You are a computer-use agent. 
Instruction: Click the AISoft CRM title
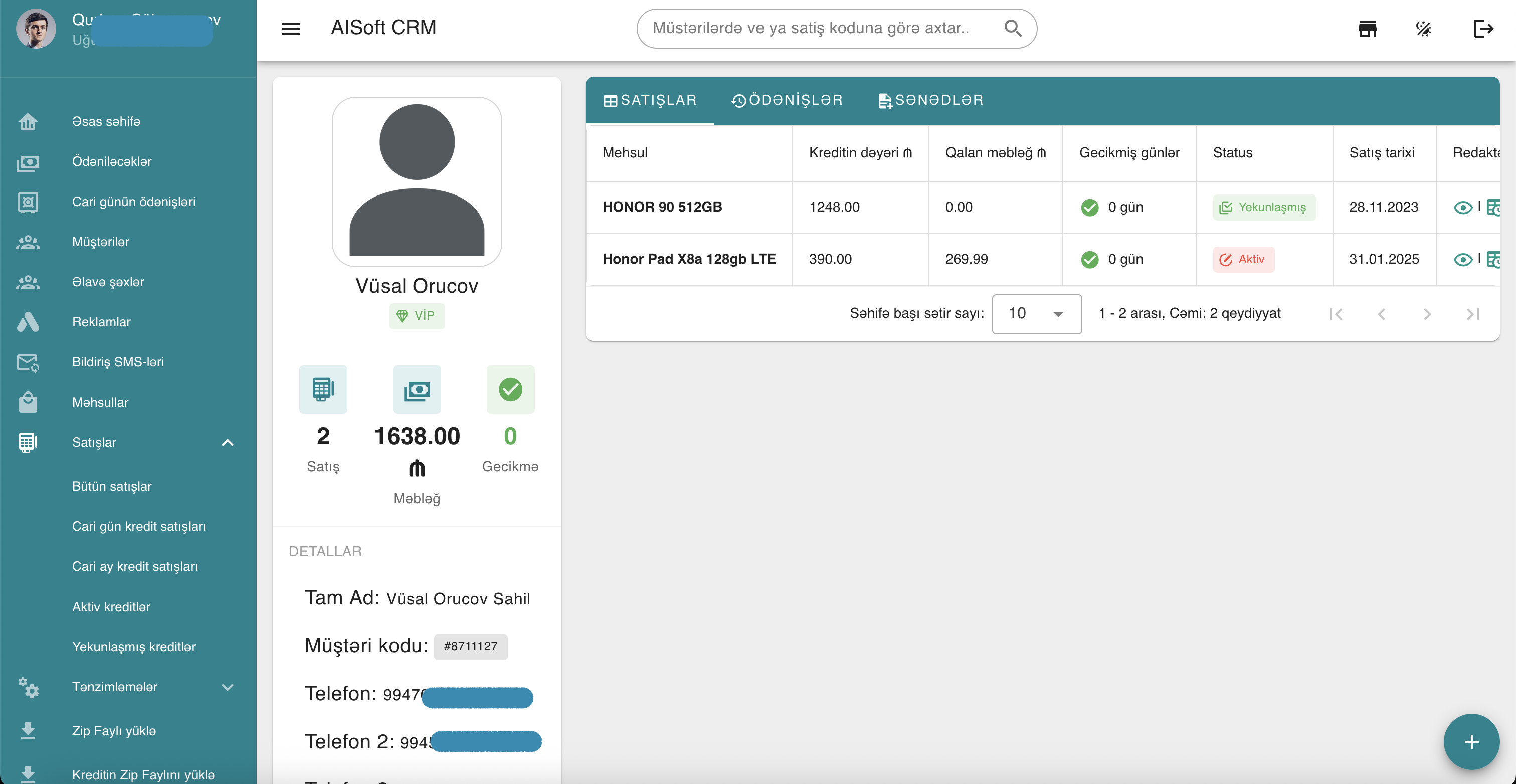pos(383,28)
